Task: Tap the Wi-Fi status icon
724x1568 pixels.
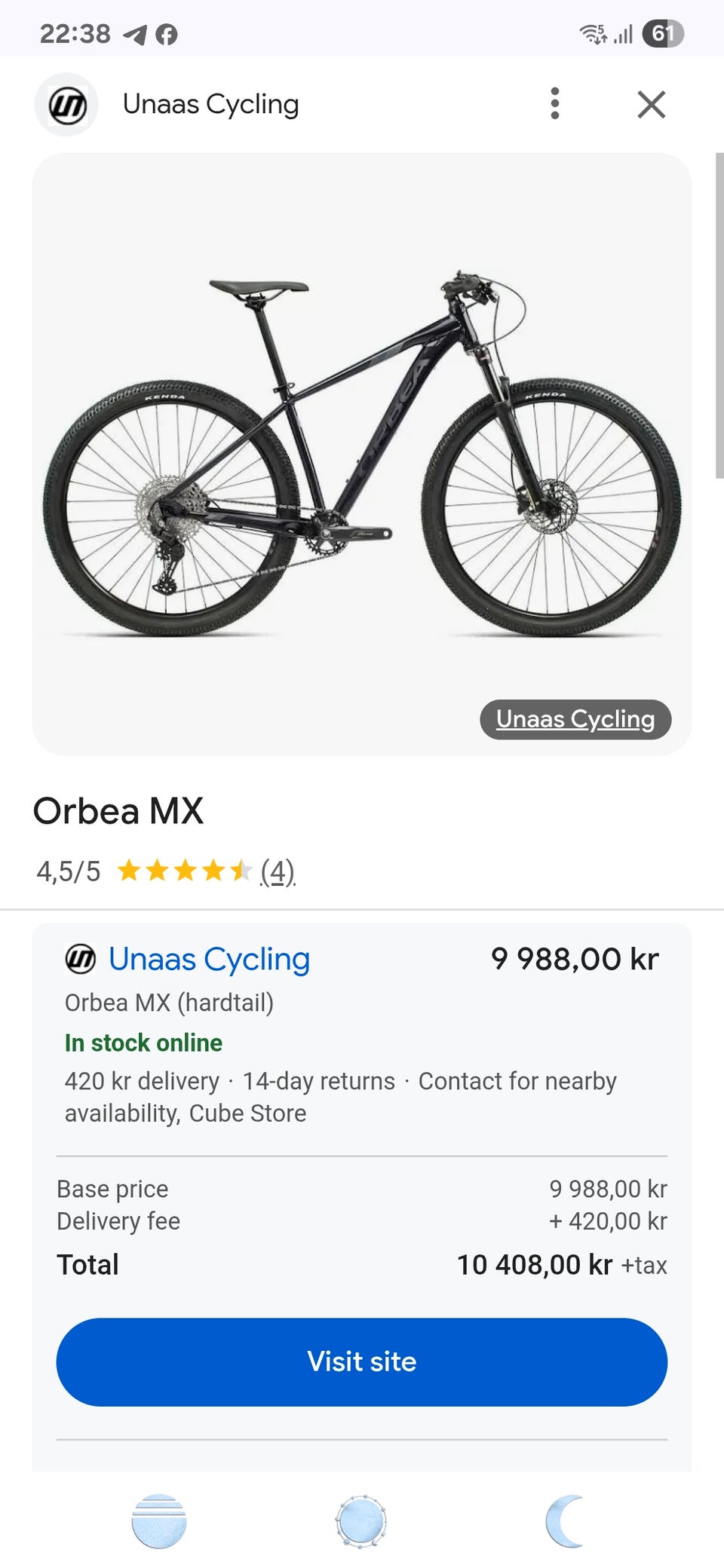Action: (593, 34)
